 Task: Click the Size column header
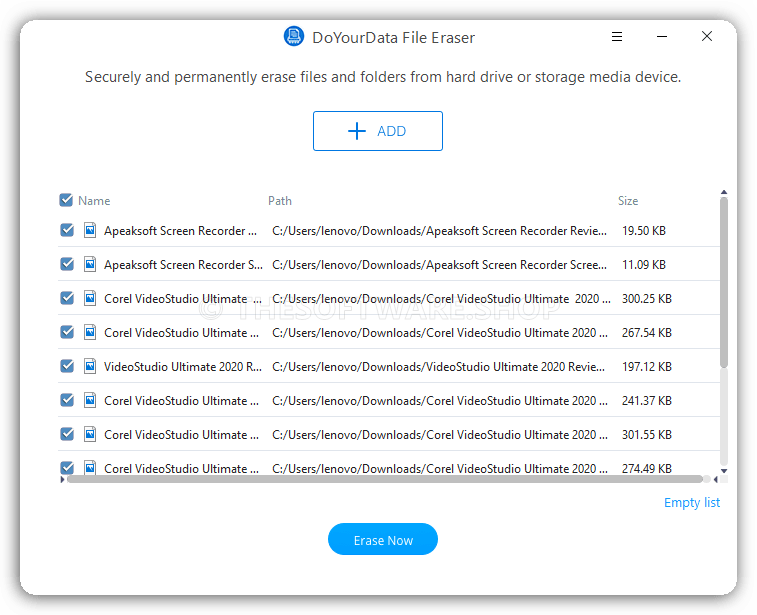628,201
